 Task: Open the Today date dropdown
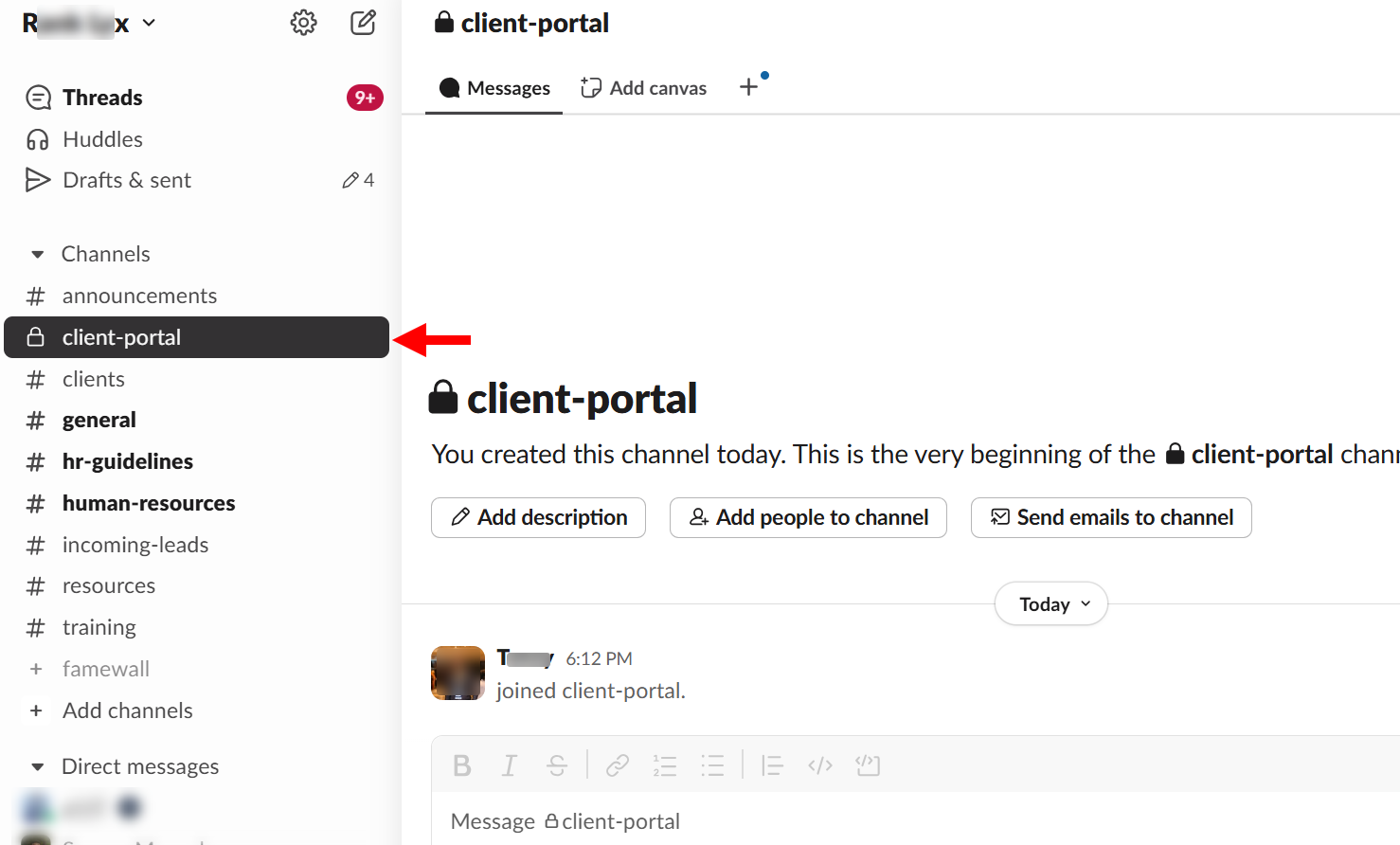click(x=1050, y=604)
